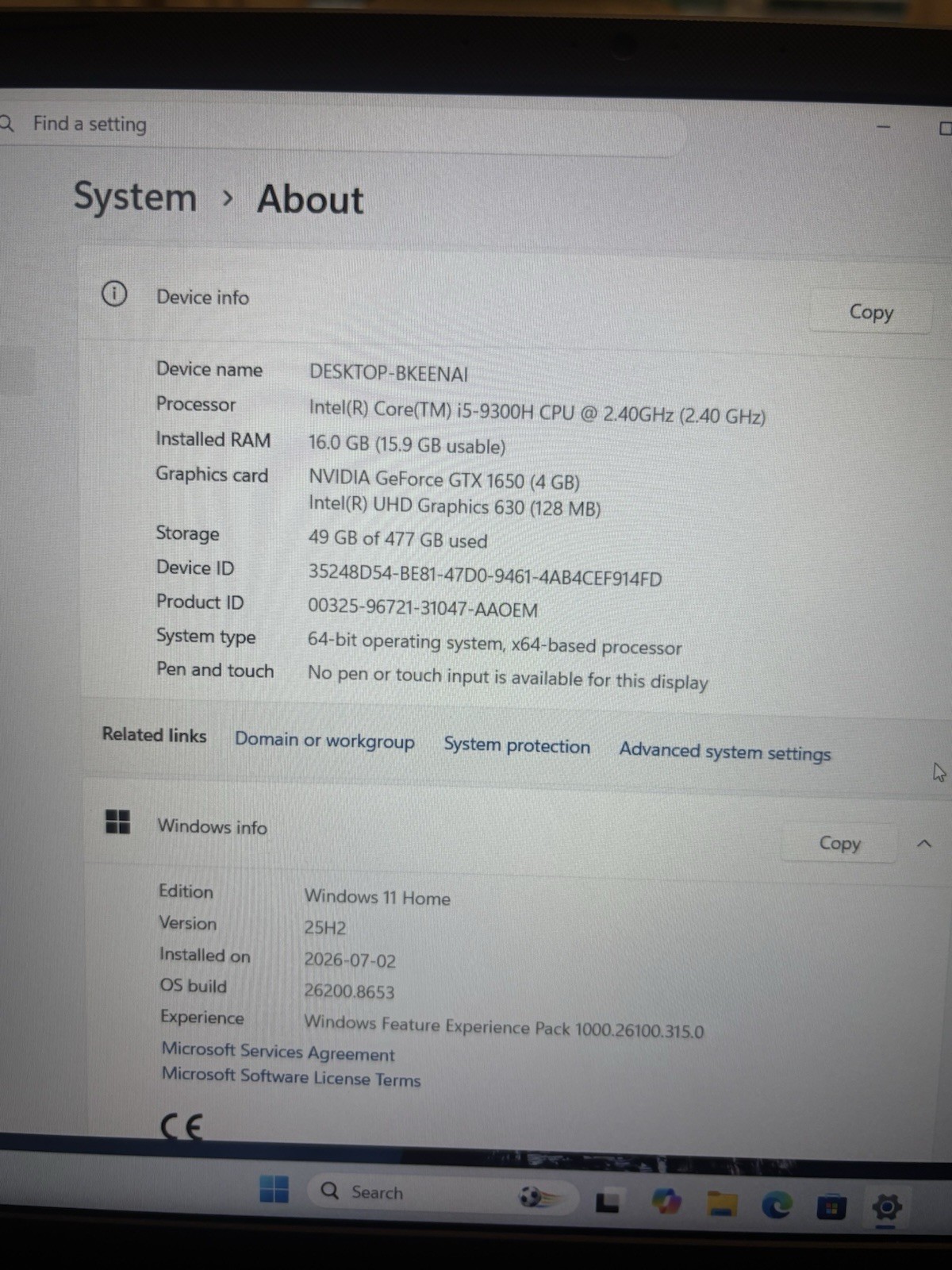The width and height of the screenshot is (952, 1270).
Task: Click the Windows 11 Home edition value
Action: pos(377,897)
